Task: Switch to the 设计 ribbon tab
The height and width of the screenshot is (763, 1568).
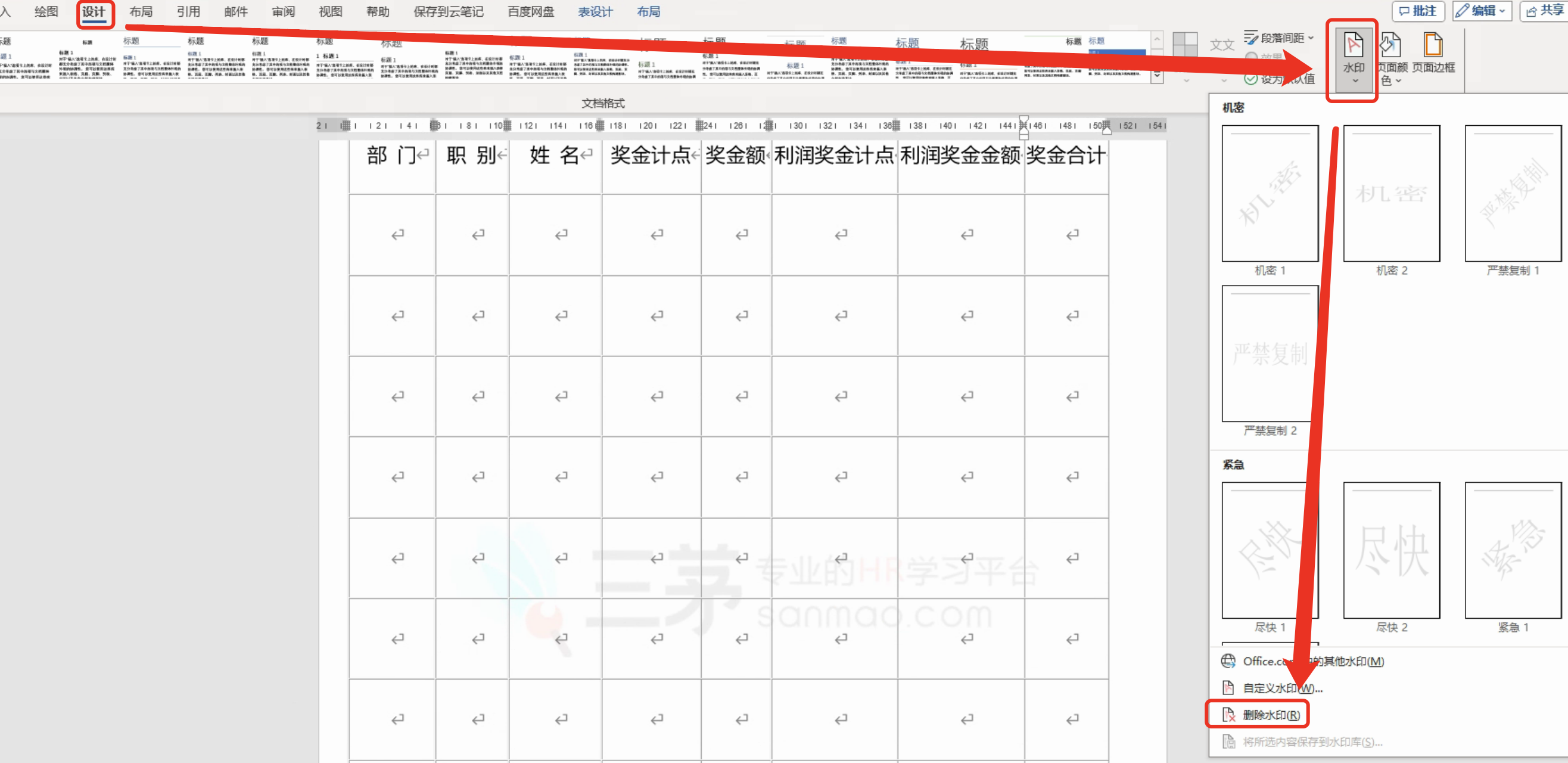Action: click(x=94, y=11)
